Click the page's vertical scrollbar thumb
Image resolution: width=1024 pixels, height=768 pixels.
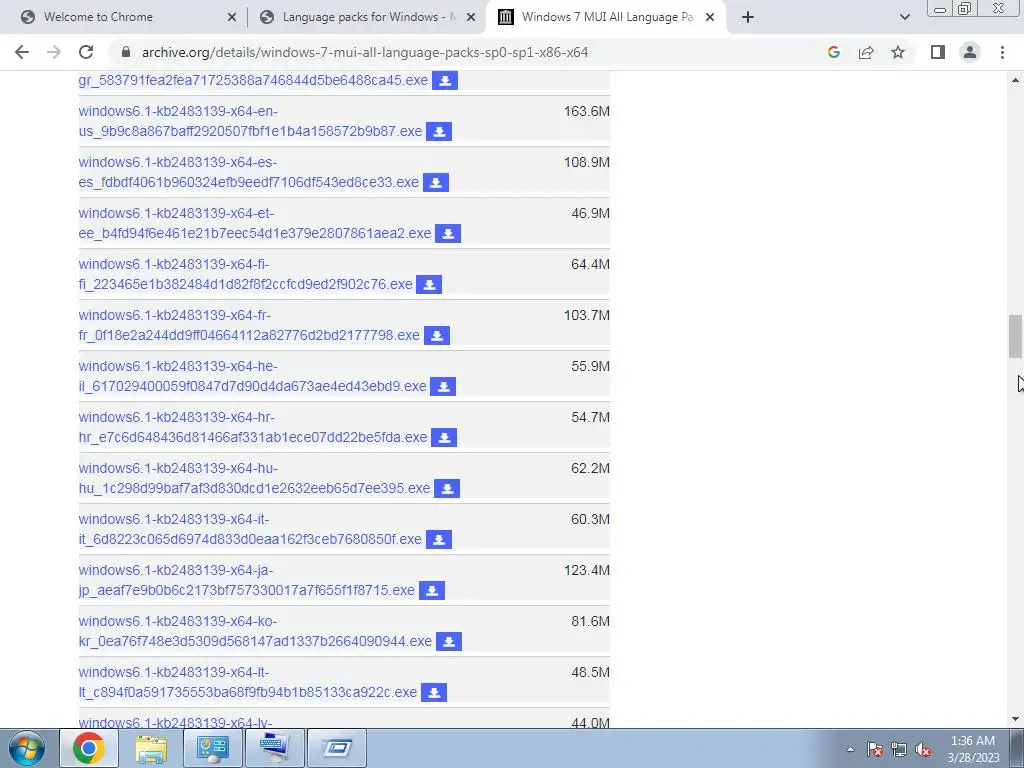1015,336
